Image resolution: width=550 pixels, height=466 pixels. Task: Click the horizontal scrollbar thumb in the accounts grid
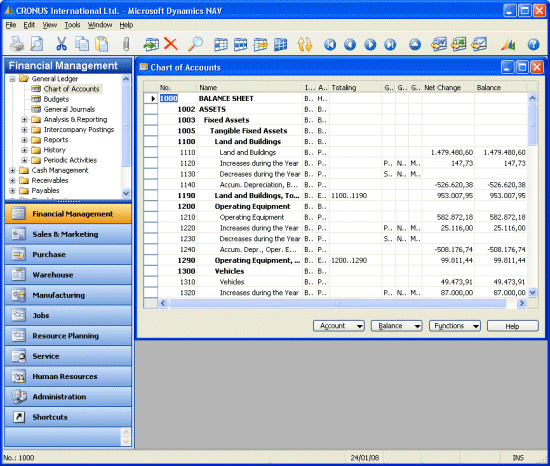point(337,303)
